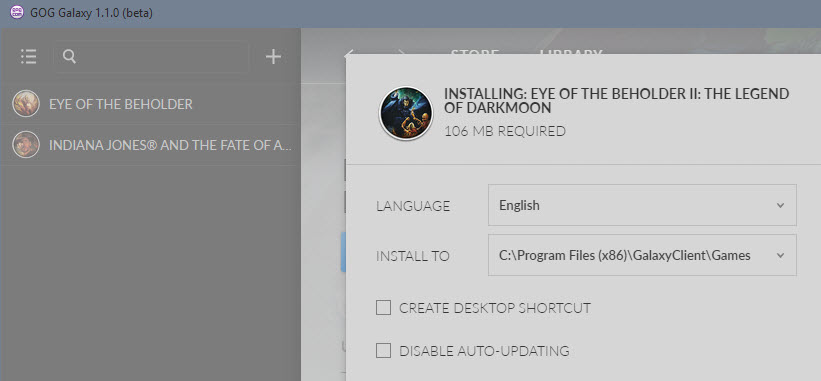Click the GOG Galaxy 1.1.0 (beta) title text
The image size is (821, 381).
(x=91, y=13)
